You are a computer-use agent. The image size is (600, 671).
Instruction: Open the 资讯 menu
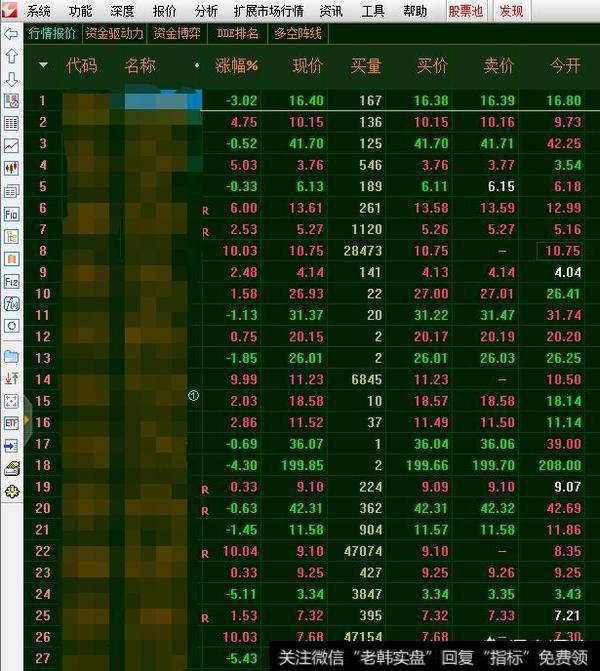tap(331, 11)
